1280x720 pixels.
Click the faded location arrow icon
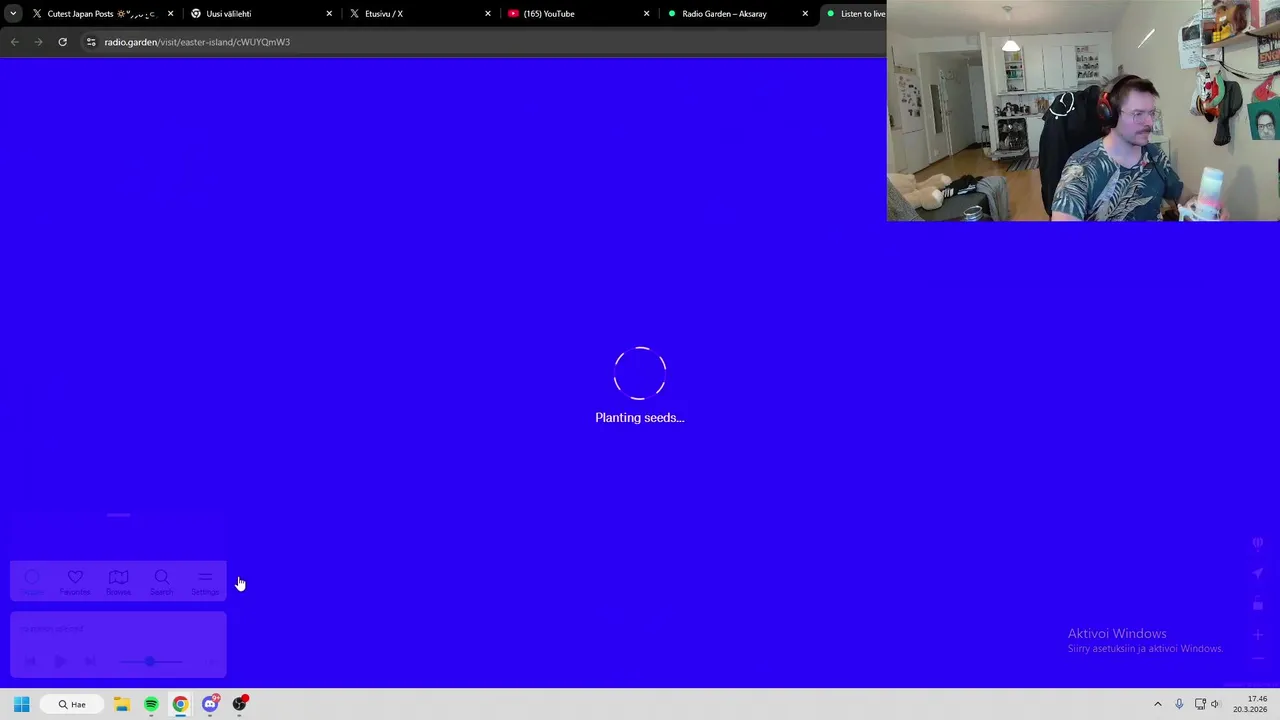[x=1258, y=573]
